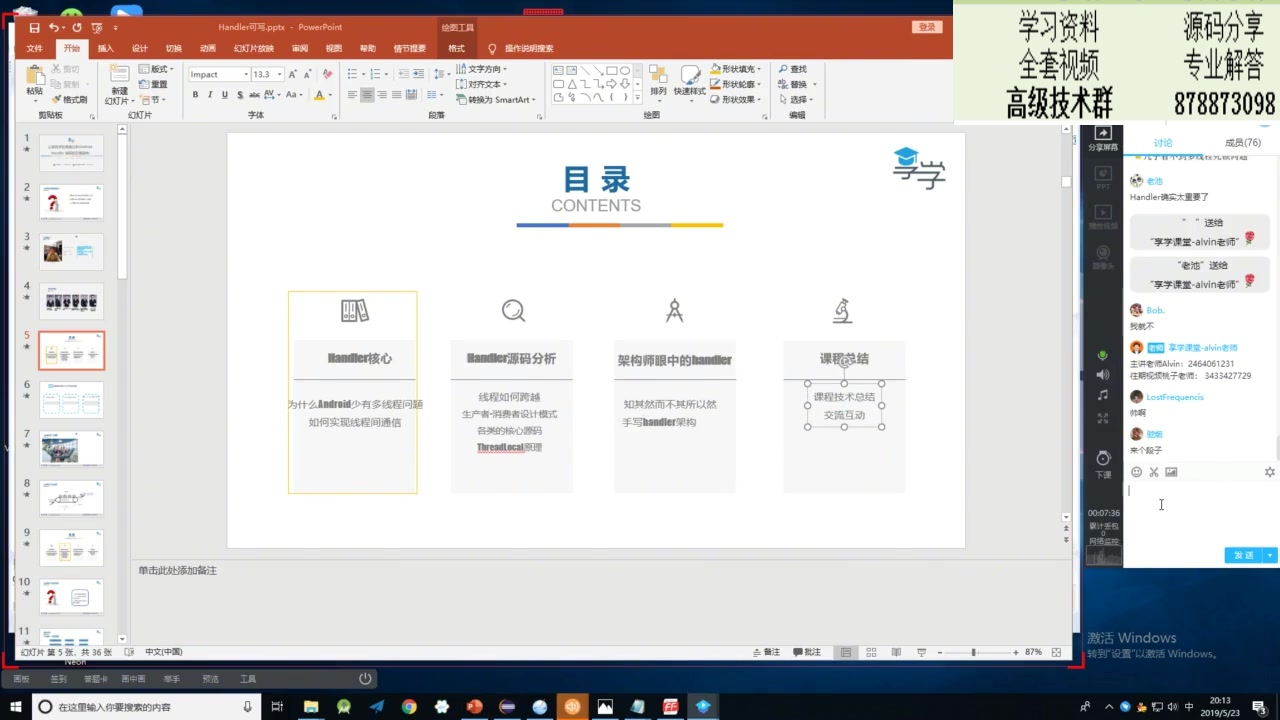Toggle Underline formatting

[x=225, y=95]
